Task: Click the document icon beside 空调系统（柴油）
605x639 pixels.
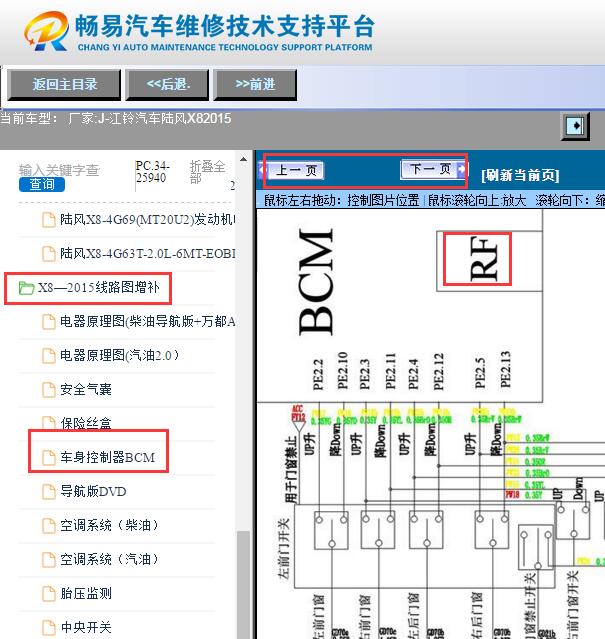Action: point(49,525)
